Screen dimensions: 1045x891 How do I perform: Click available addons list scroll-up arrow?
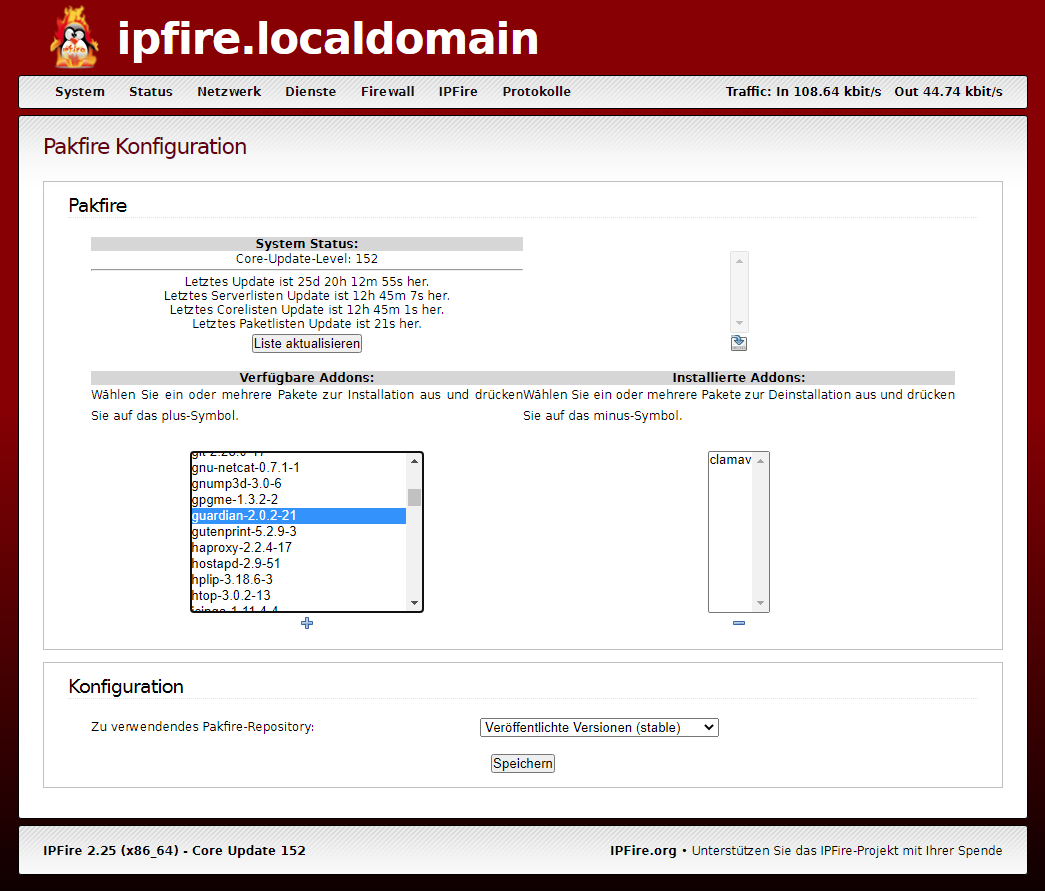click(x=415, y=461)
